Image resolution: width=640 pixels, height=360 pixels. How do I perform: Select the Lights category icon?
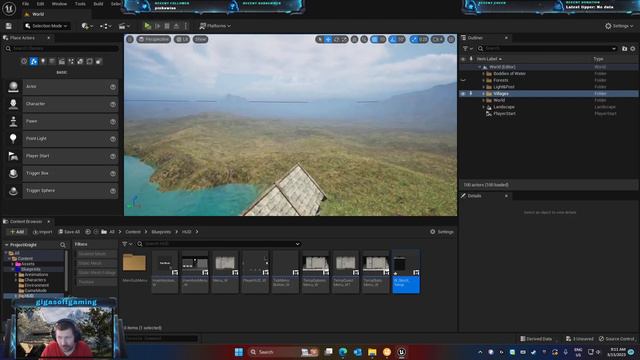click(43, 61)
